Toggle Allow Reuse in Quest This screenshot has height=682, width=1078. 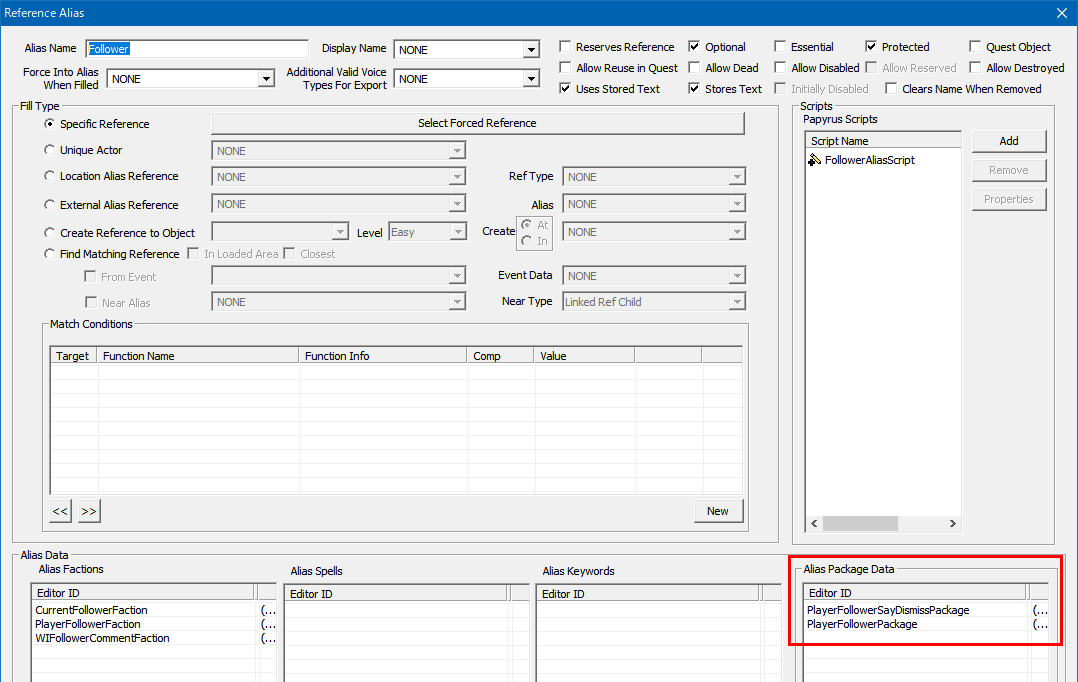(x=565, y=67)
